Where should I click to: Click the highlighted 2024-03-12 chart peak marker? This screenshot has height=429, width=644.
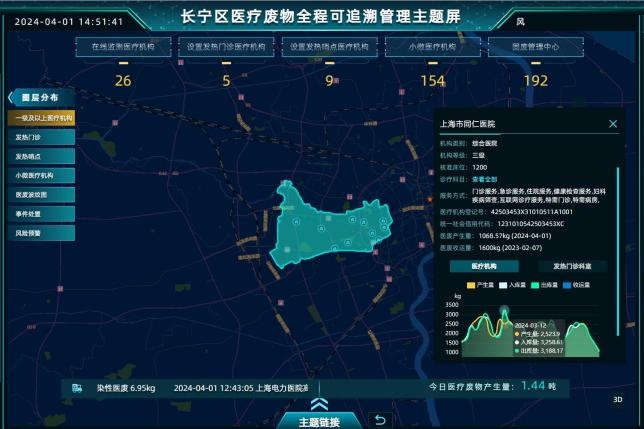pyautogui.click(x=504, y=310)
